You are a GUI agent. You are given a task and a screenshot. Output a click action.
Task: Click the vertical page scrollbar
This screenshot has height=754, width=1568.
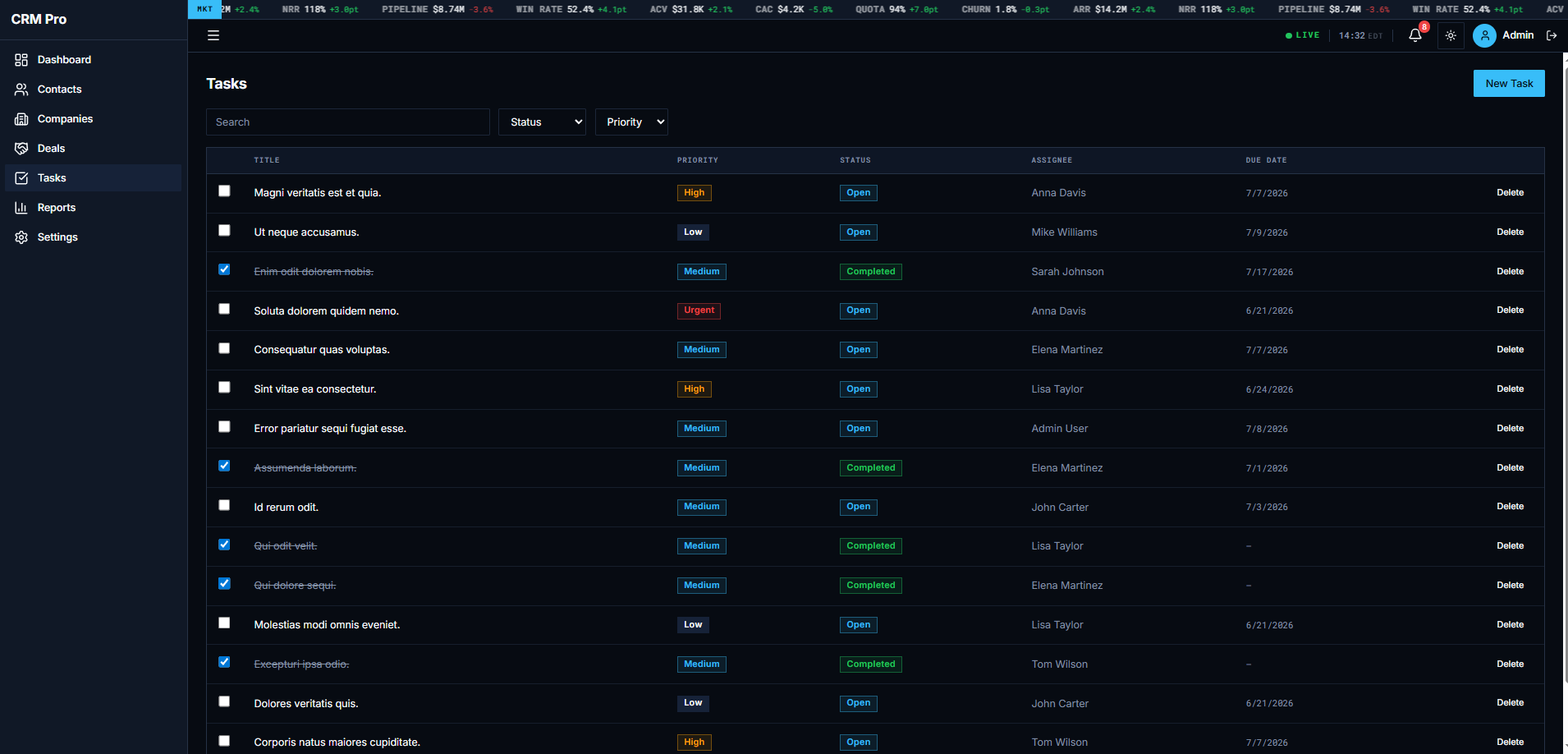pos(1565,368)
